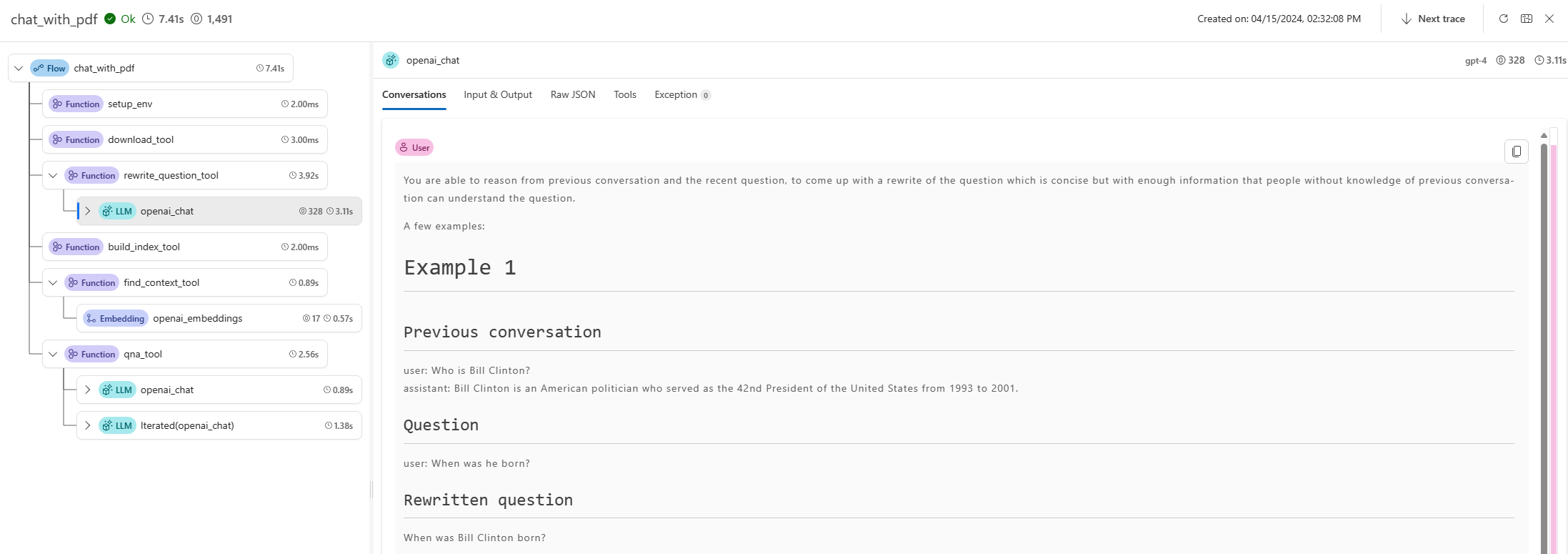This screenshot has width=1568, height=554.
Task: Expand the Iterated(openai_chat) LLM node
Action: [x=87, y=426]
